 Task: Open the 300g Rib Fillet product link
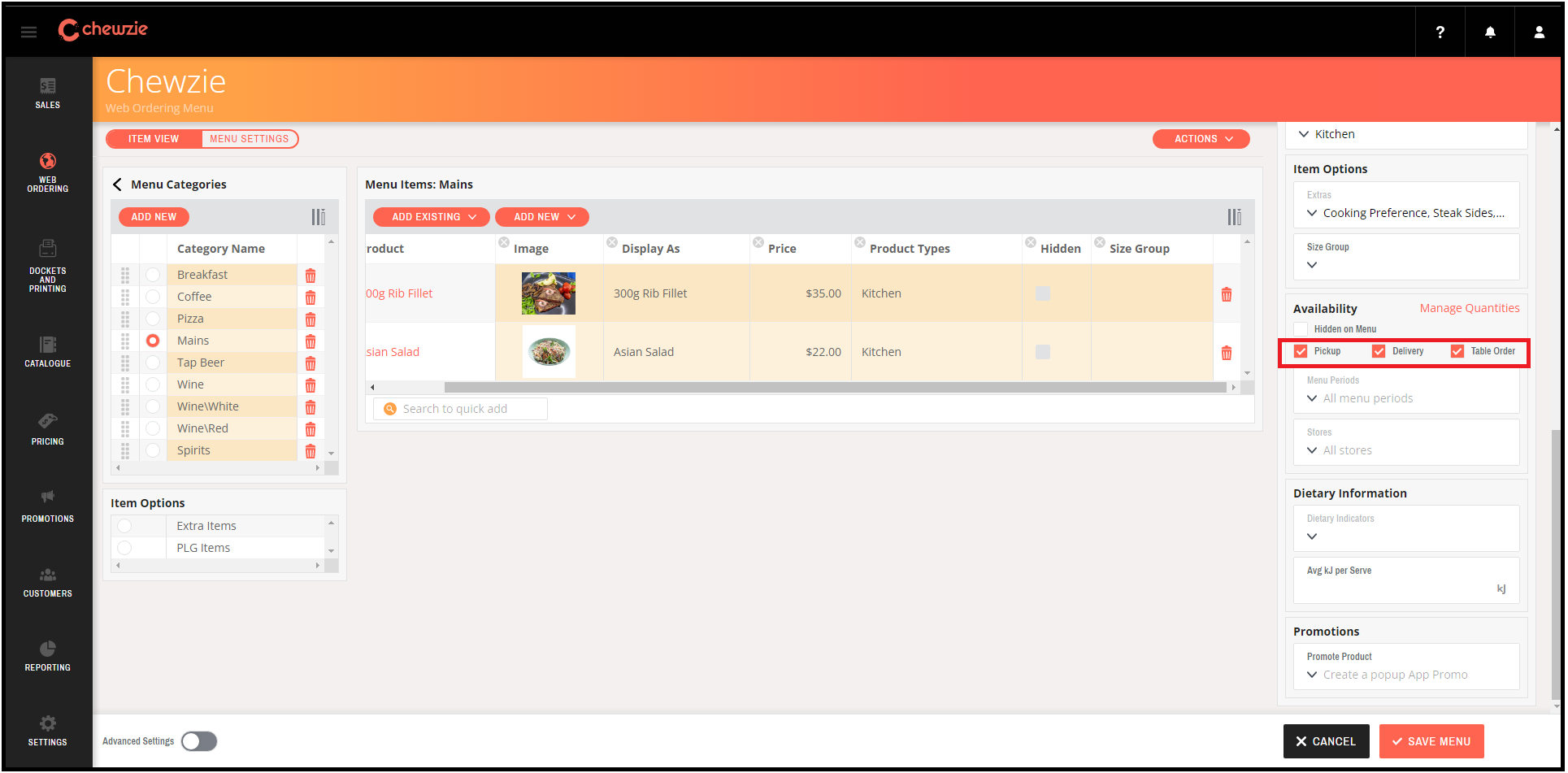point(399,293)
